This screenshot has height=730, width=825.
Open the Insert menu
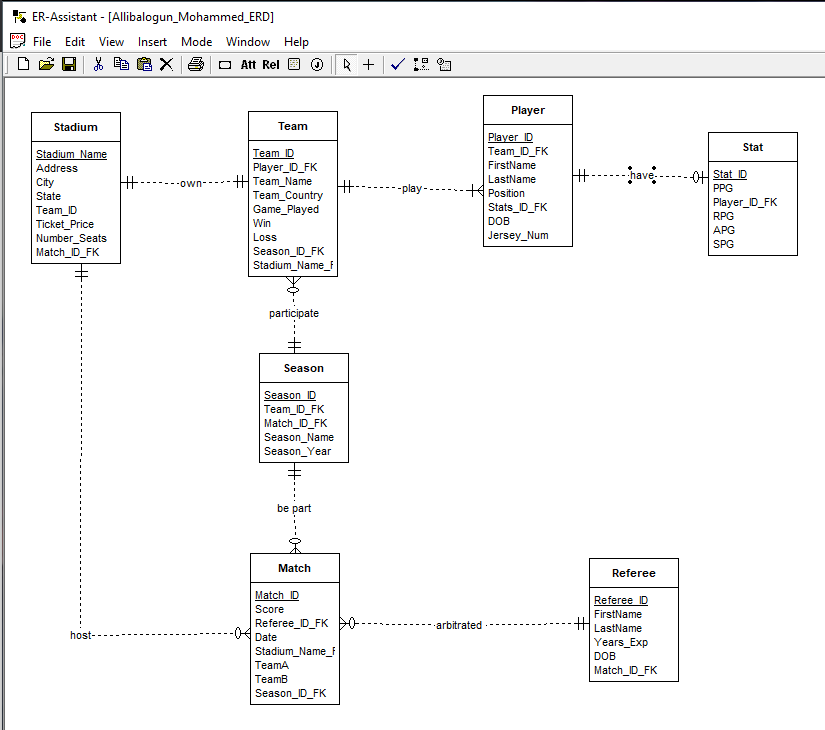pyautogui.click(x=152, y=42)
